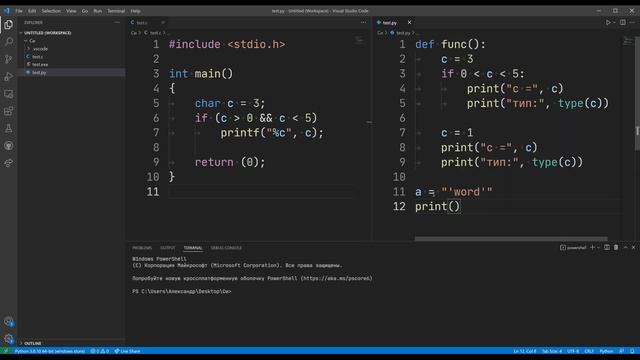Select test.py file in Explorer
The image size is (640, 360).
pyautogui.click(x=72, y=72)
